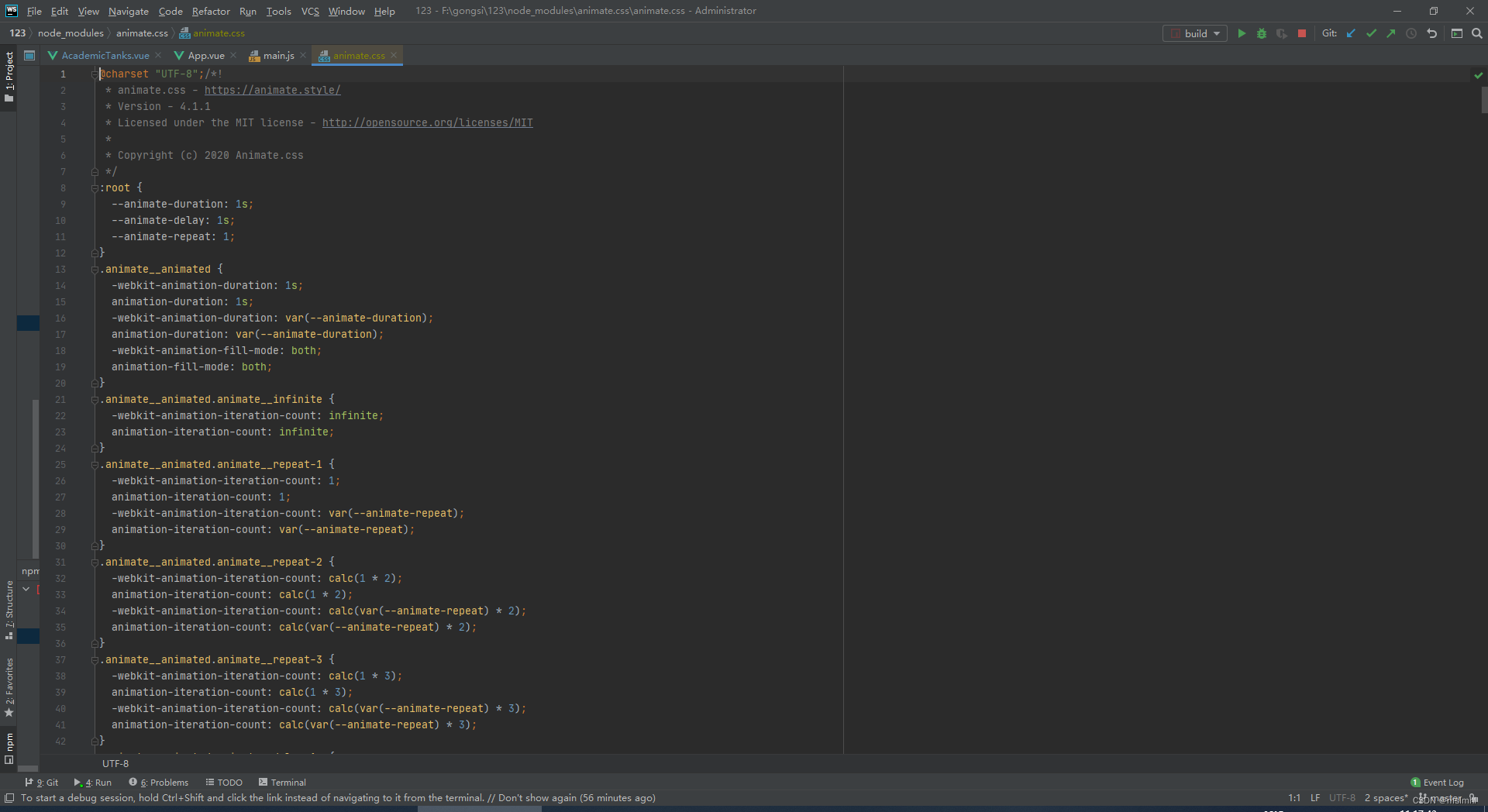The height and width of the screenshot is (812, 1488).
Task: Push commits with green up-right arrow
Action: pyautogui.click(x=1391, y=33)
